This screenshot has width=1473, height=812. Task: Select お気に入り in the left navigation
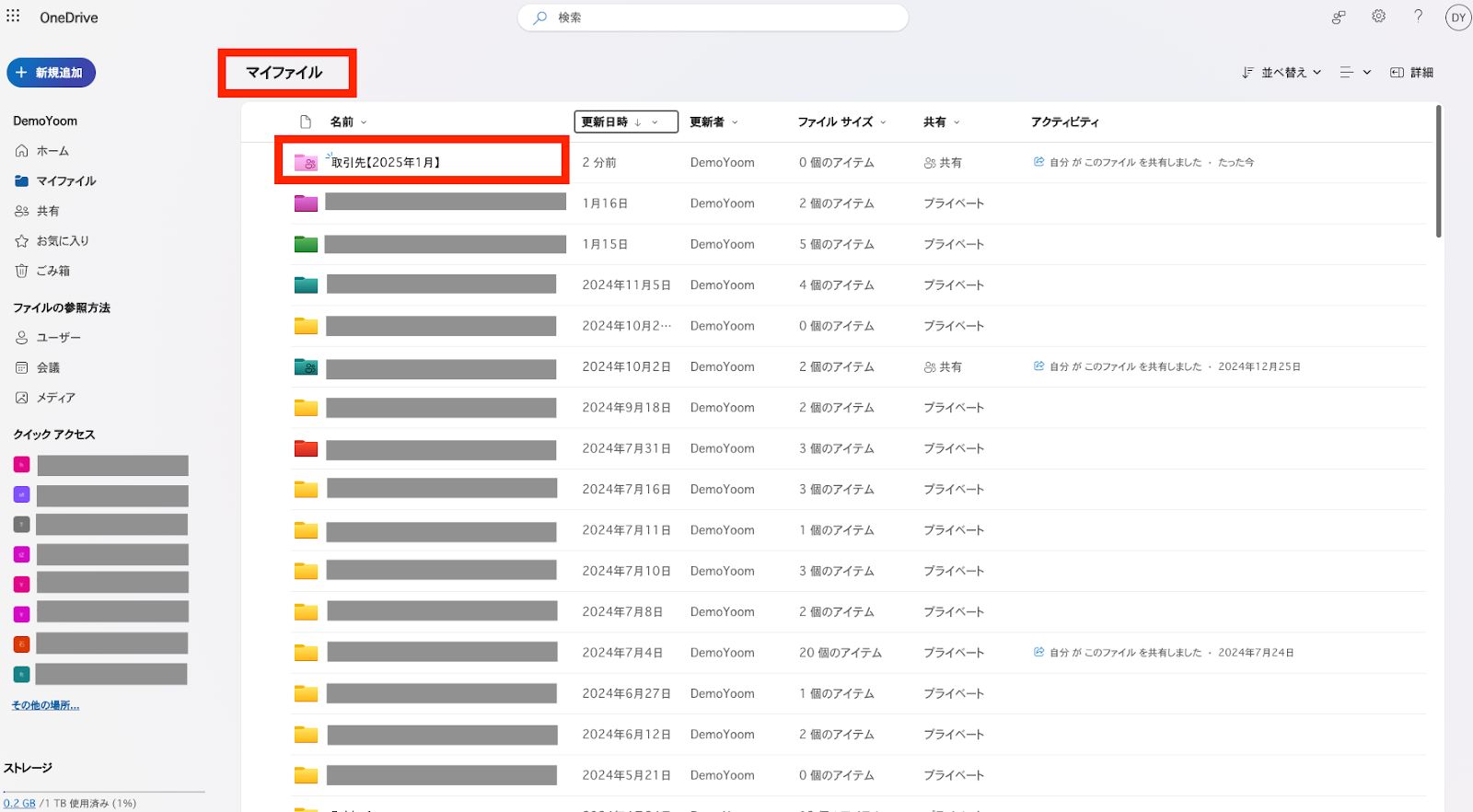click(62, 241)
